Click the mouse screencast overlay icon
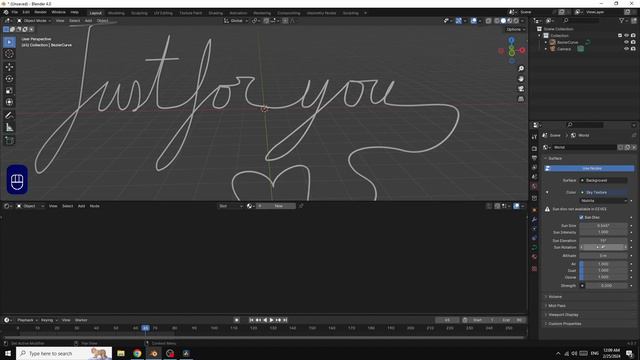Screen dimensions: 640x360 pos(17,180)
